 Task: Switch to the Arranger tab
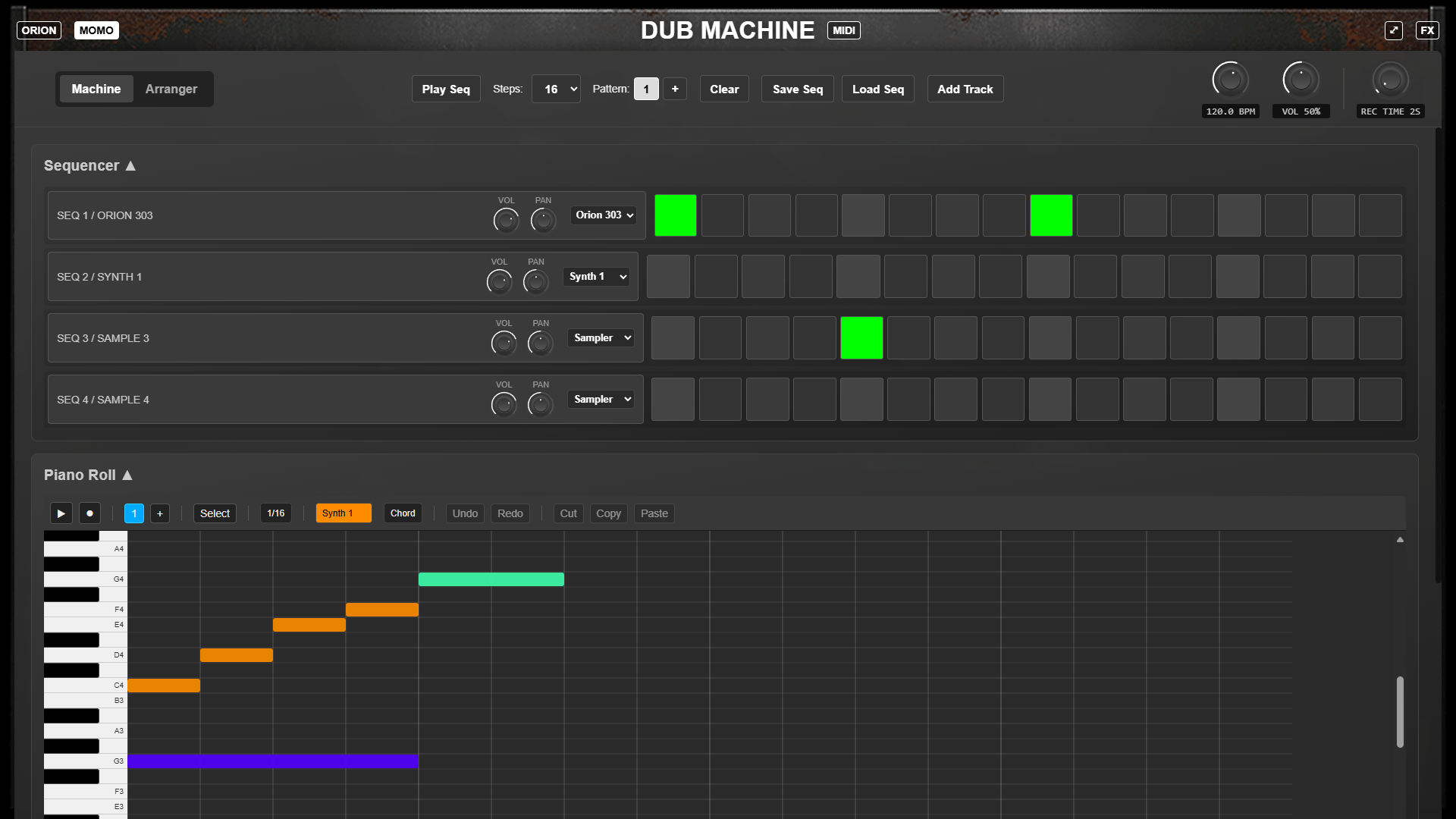171,89
